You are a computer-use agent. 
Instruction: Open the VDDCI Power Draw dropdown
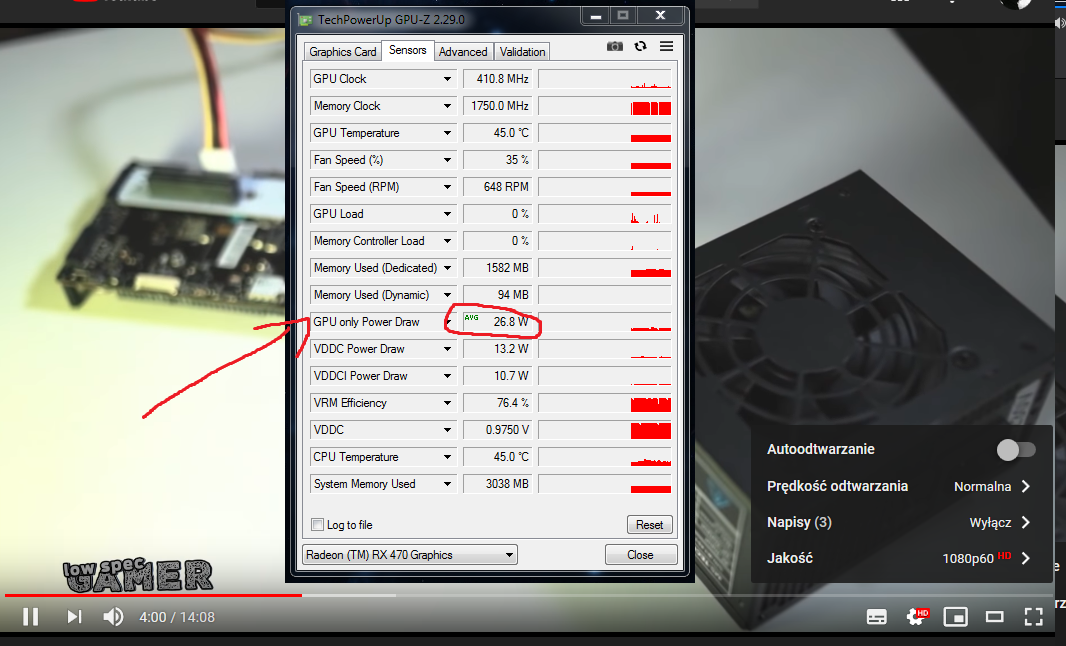[447, 376]
